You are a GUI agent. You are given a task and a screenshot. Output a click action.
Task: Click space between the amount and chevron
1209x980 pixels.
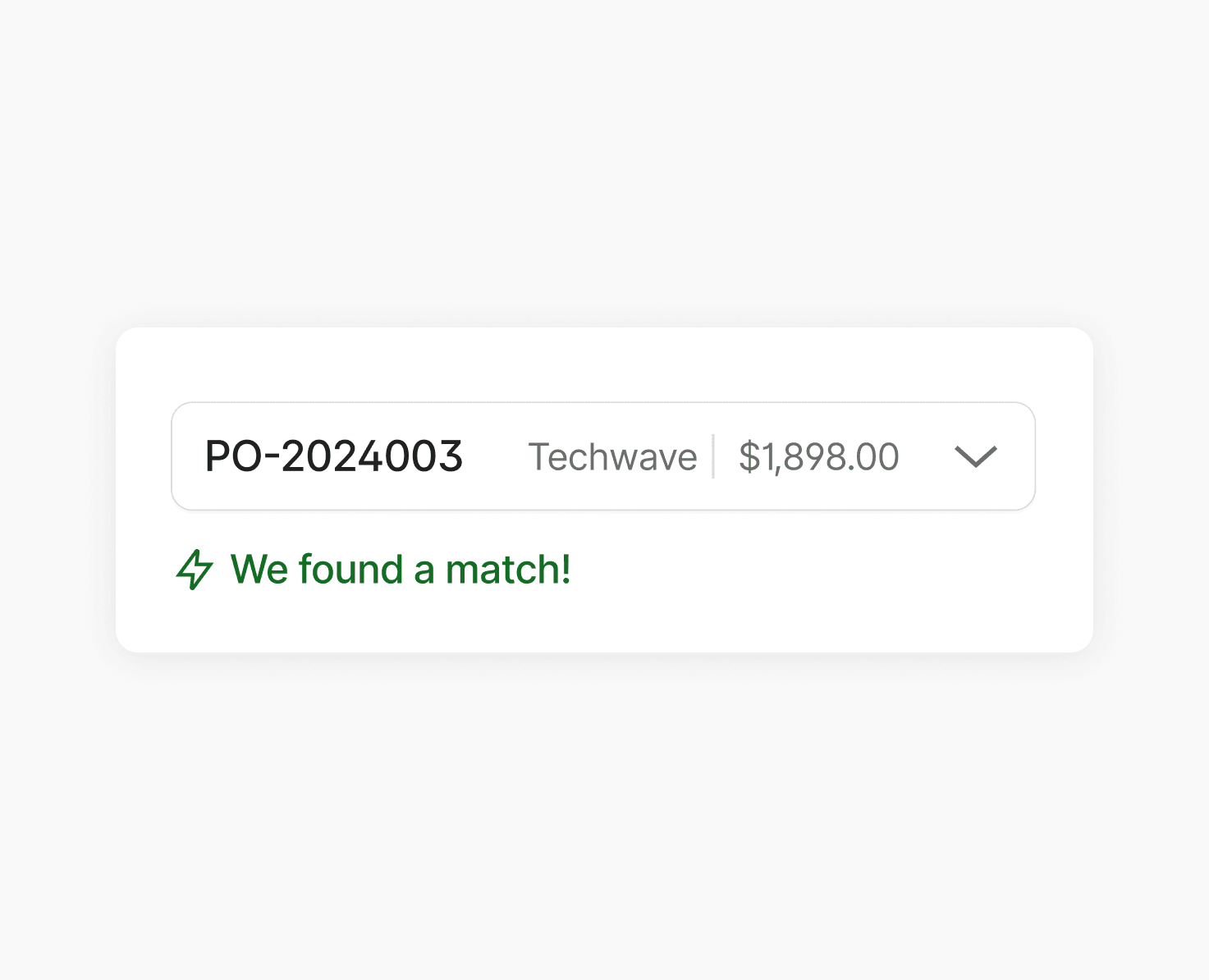927,456
